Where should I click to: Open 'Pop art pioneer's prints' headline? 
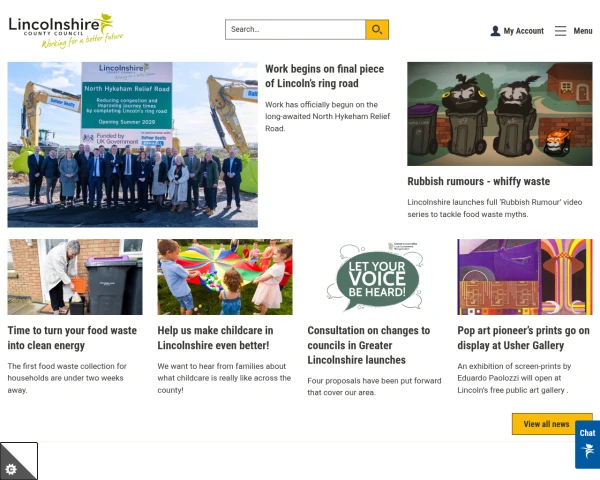523,338
